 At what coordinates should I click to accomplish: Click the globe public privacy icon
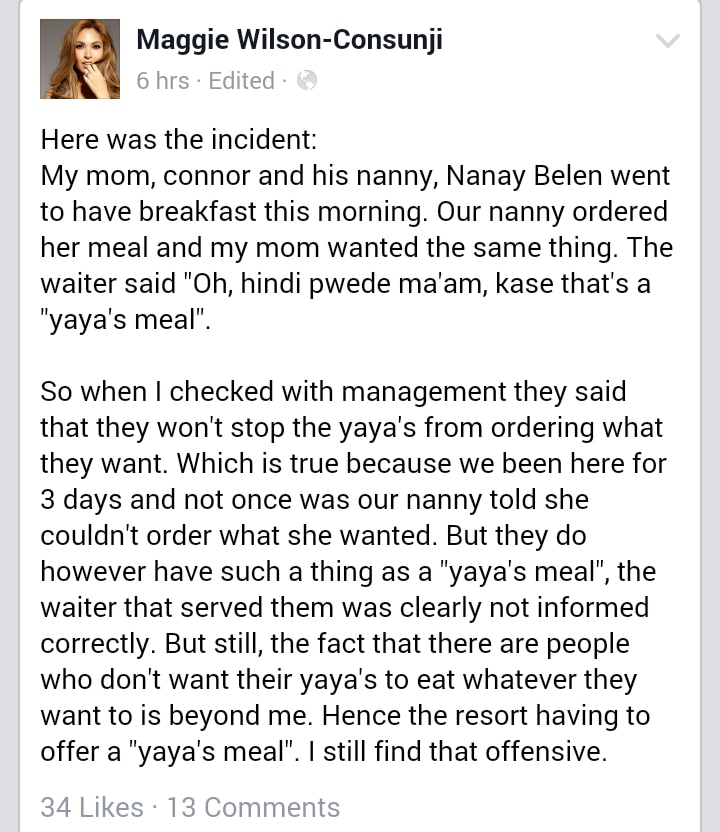pos(307,81)
